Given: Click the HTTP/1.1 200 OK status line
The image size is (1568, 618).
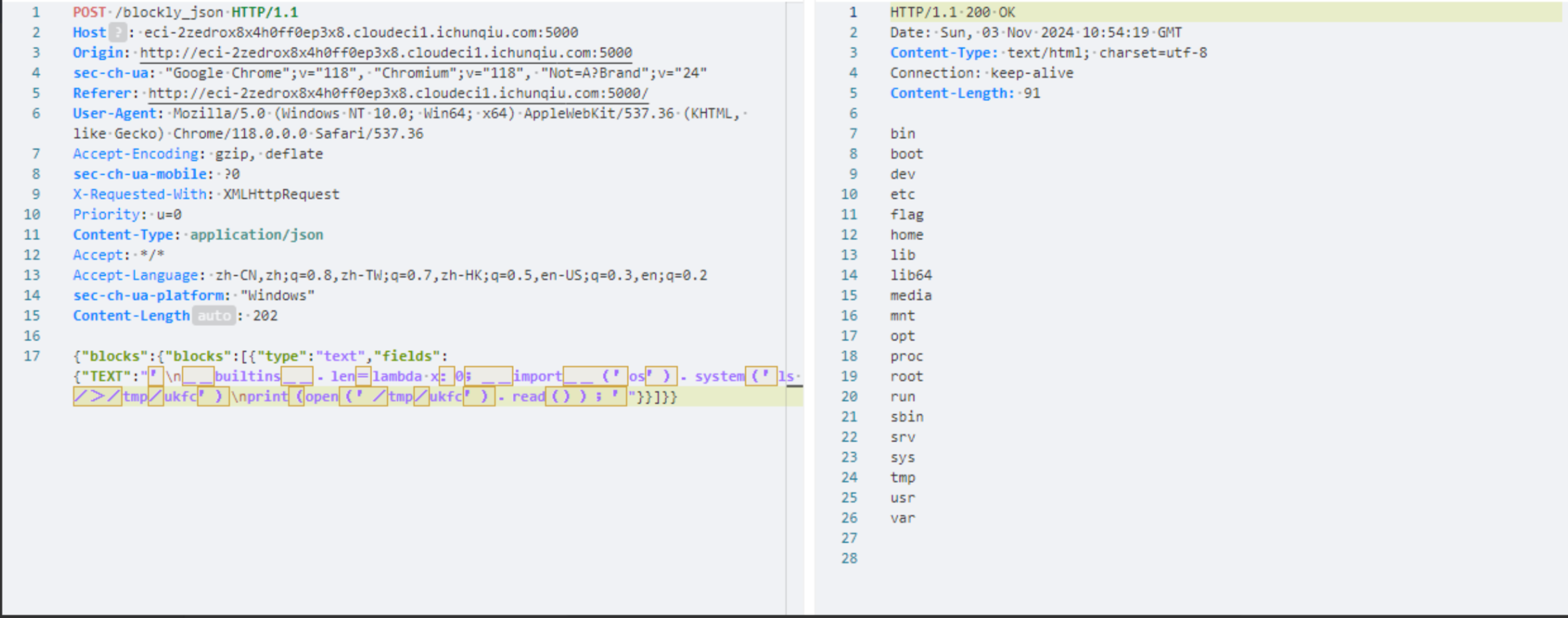Looking at the screenshot, I should [x=953, y=12].
